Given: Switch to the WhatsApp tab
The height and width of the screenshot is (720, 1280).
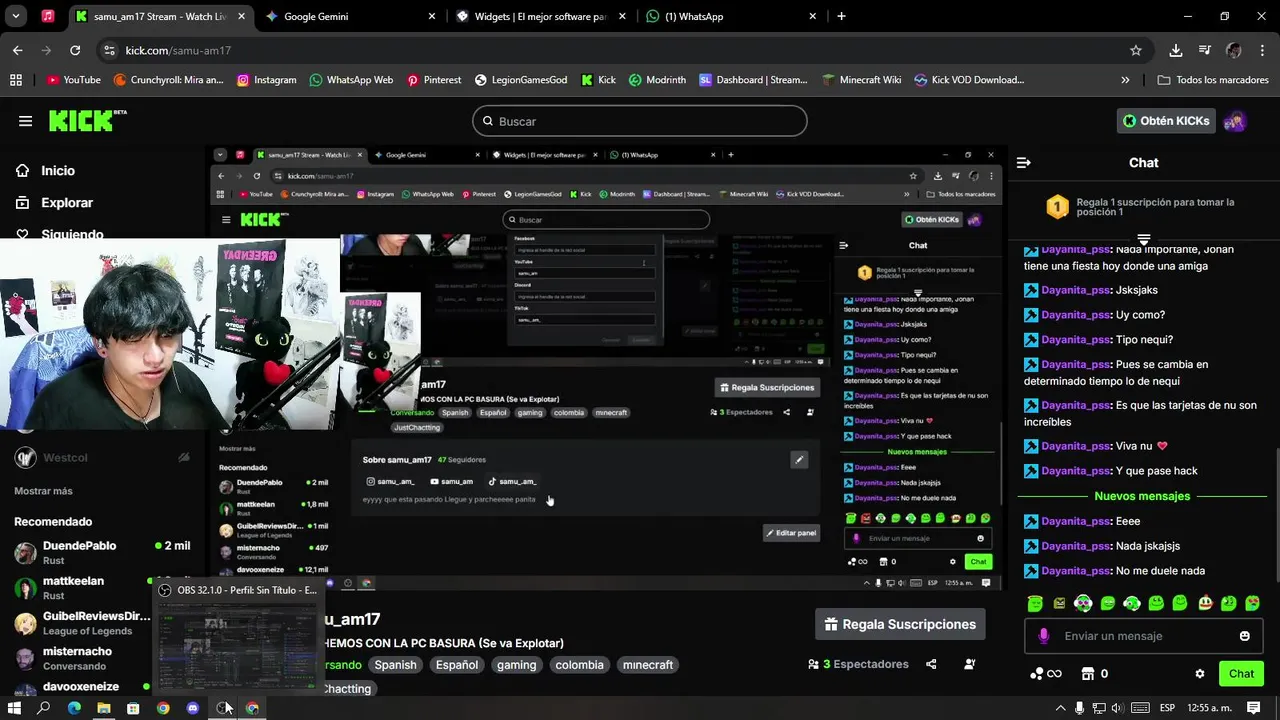Looking at the screenshot, I should pyautogui.click(x=730, y=16).
